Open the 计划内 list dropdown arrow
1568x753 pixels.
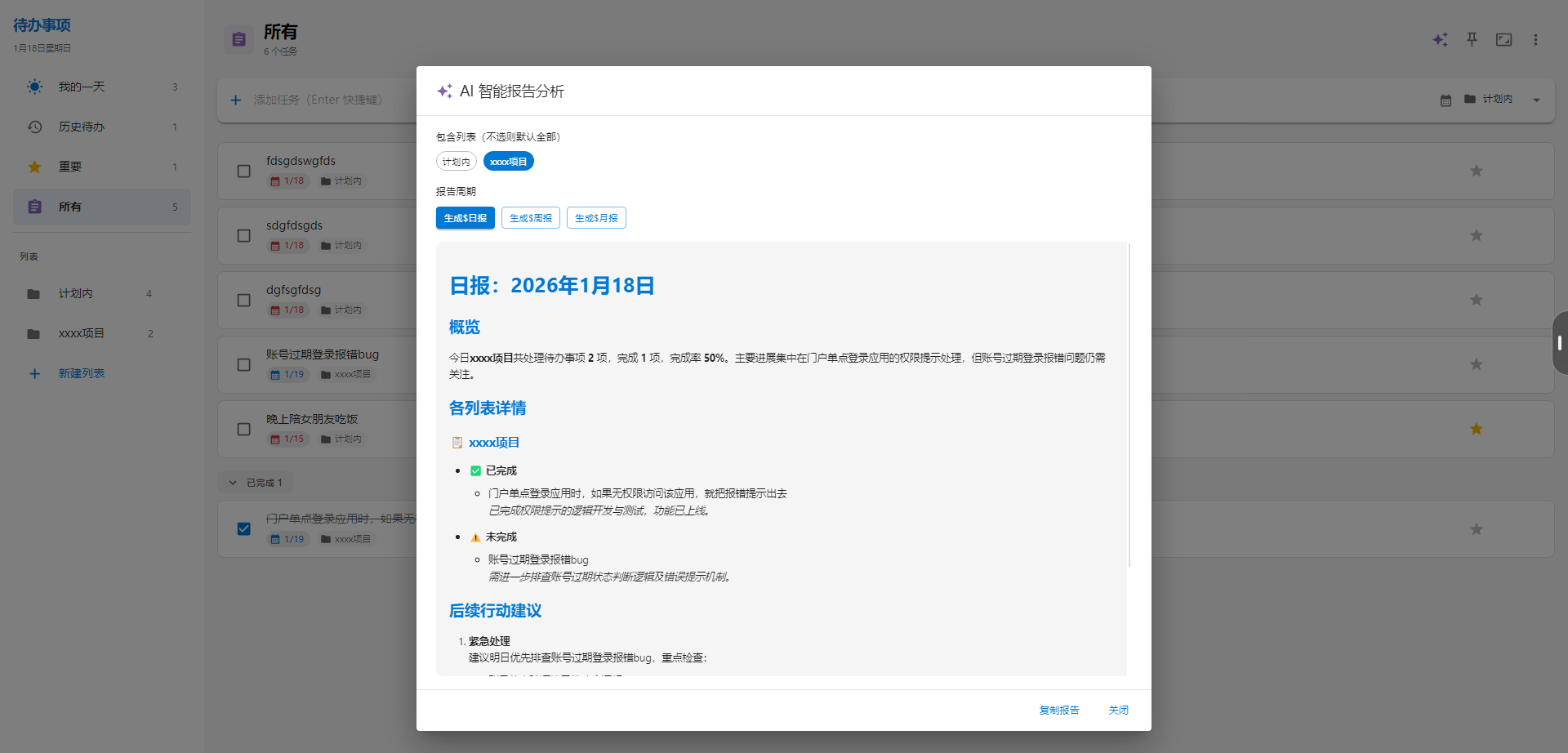1536,100
